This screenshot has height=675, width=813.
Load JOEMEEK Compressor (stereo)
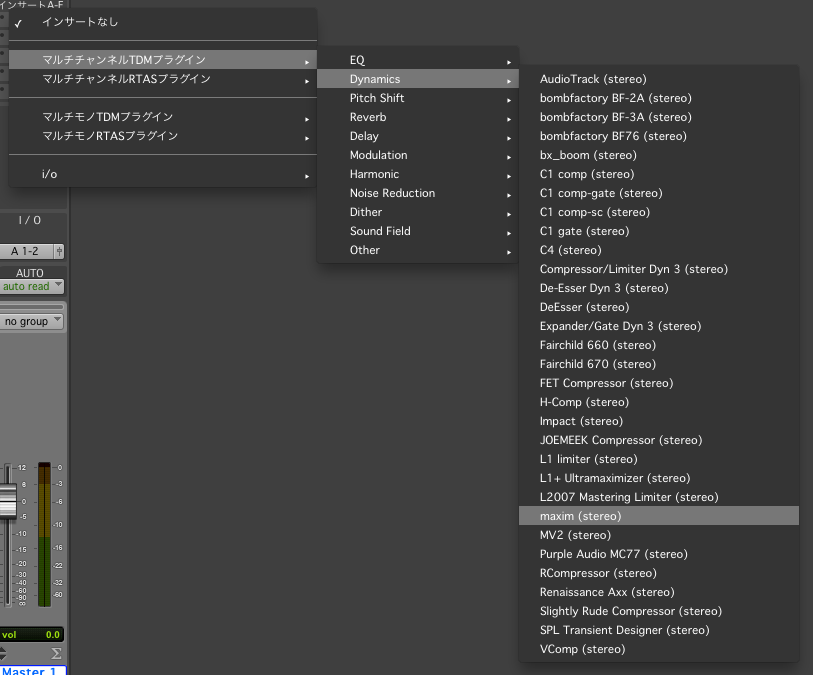pyautogui.click(x=659, y=440)
